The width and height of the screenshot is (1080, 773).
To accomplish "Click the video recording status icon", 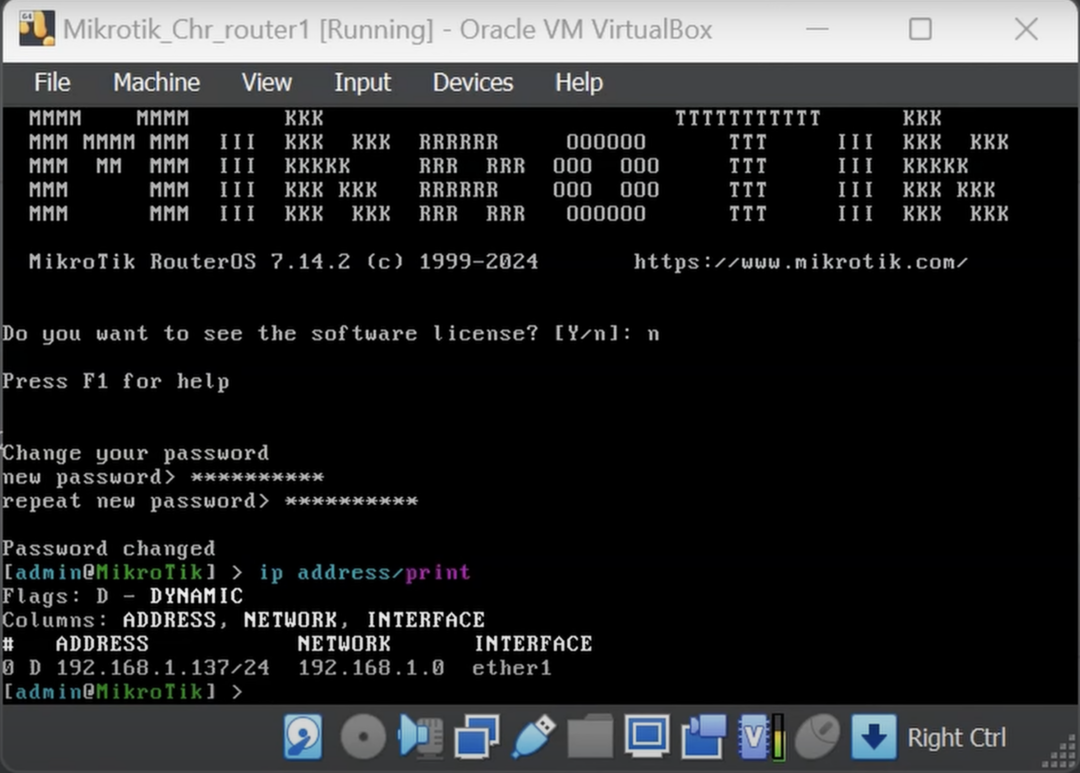I will click(x=702, y=737).
